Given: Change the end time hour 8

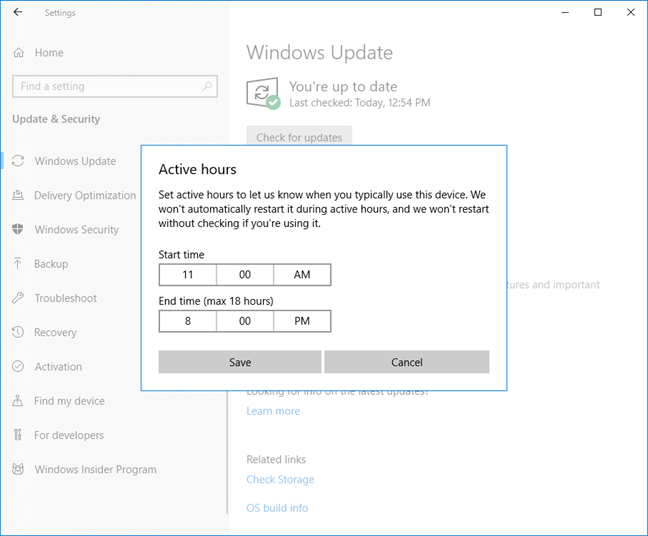Looking at the screenshot, I should [x=188, y=321].
